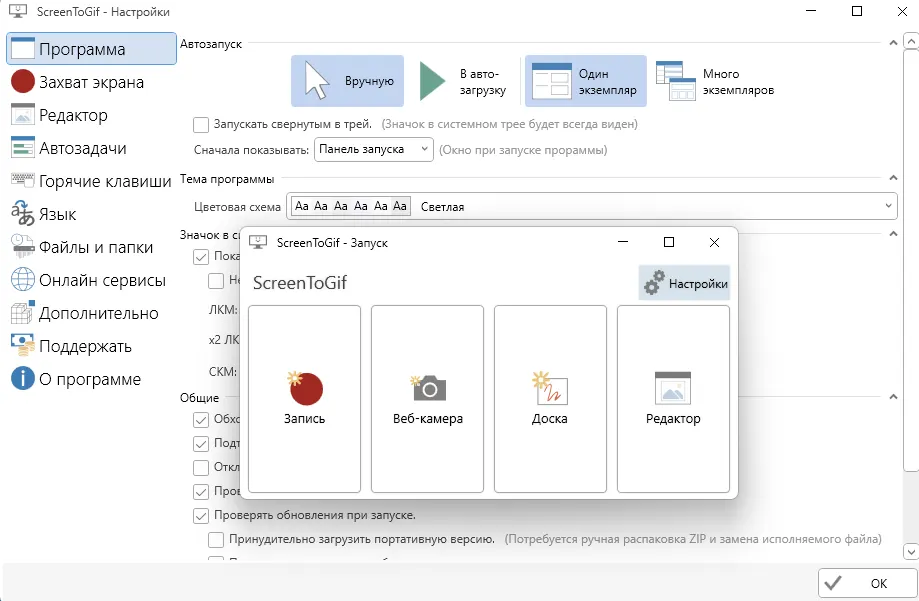919x601 pixels.
Task: Enable Запускать свернутым в трей checkbox
Action: coord(201,125)
